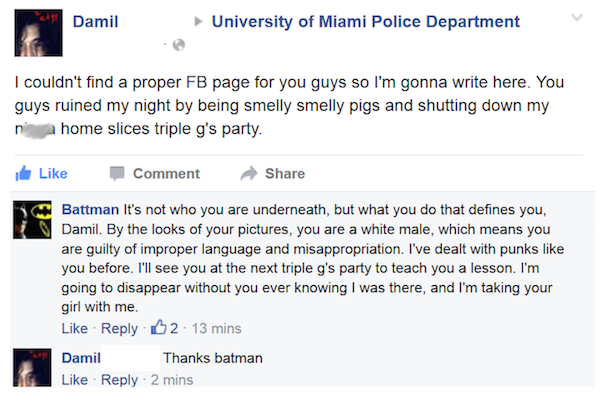Reply to Damil's 'Thanks batman' comment

119,380
